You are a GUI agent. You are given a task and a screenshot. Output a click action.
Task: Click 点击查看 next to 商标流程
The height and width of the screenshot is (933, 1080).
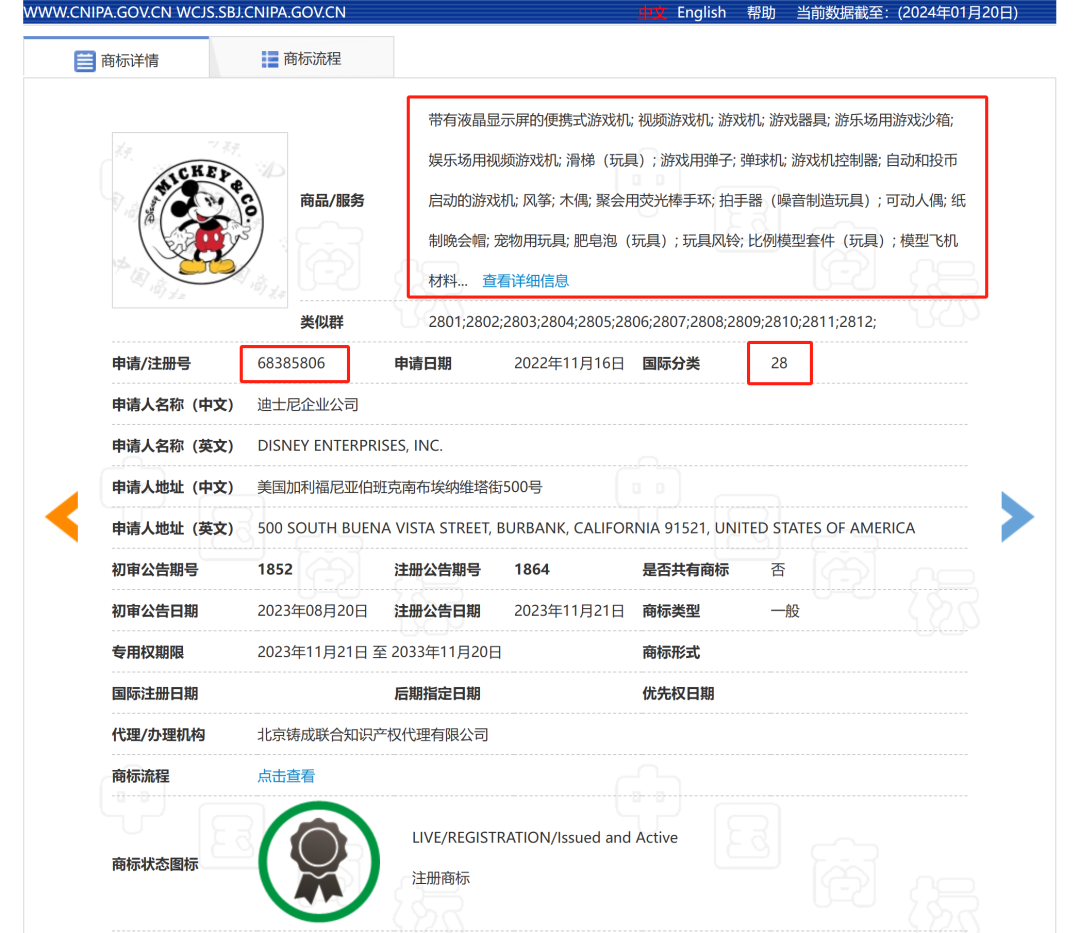tap(286, 776)
